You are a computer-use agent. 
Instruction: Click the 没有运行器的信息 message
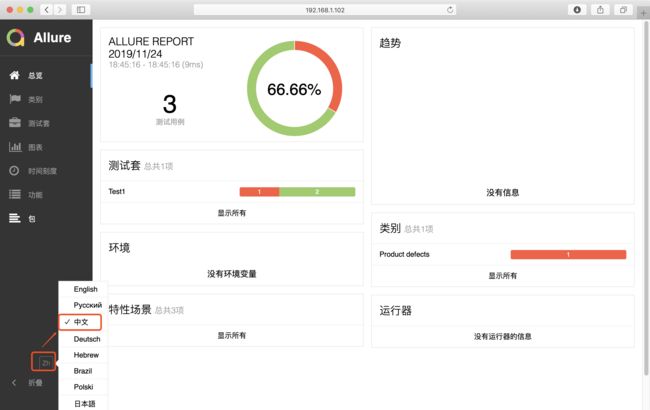(502, 336)
